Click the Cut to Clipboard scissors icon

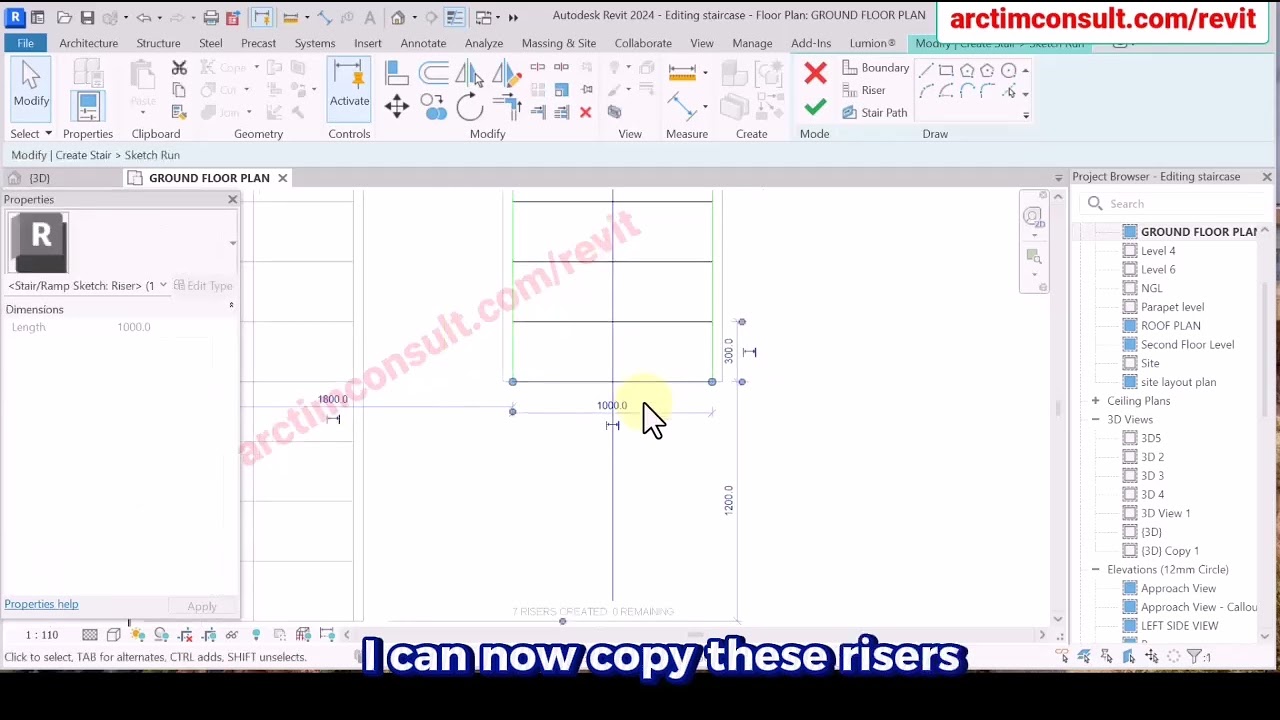179,68
